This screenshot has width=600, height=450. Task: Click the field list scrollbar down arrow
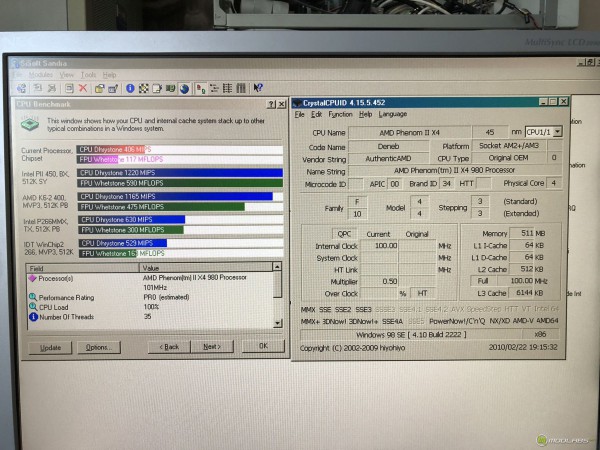(x=278, y=324)
